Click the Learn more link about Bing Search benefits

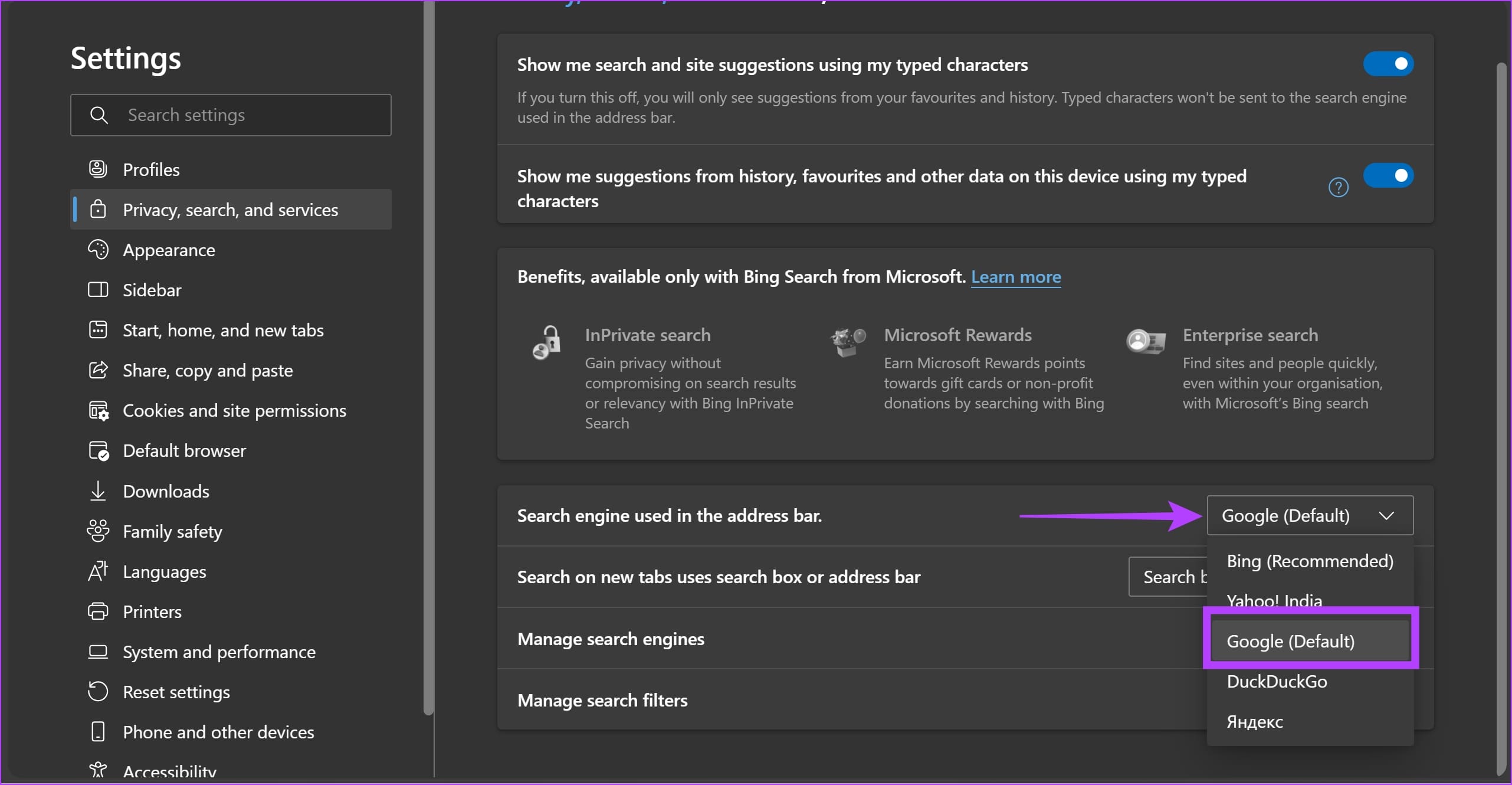point(1016,277)
